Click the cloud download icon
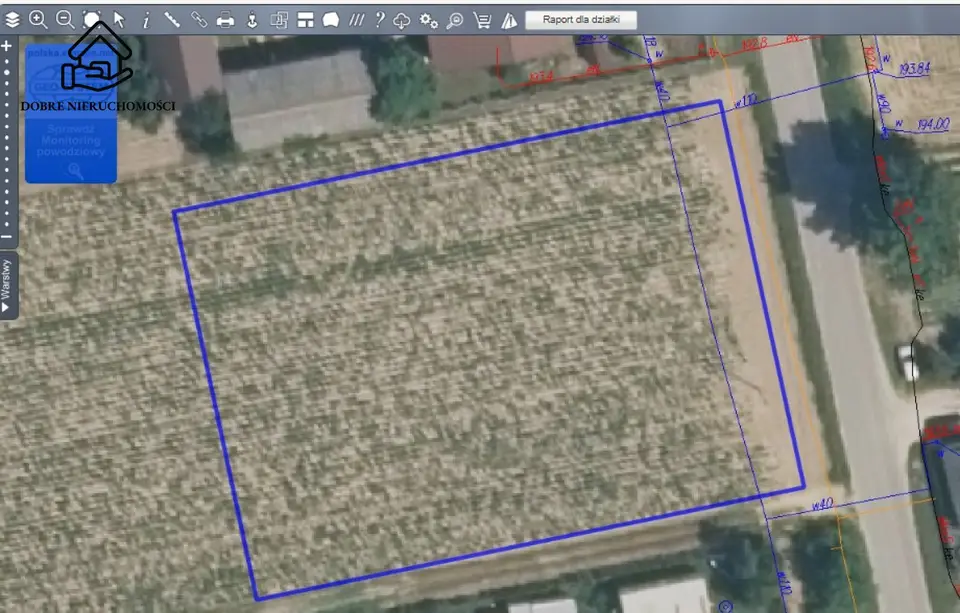This screenshot has height=613, width=960. pyautogui.click(x=402, y=21)
